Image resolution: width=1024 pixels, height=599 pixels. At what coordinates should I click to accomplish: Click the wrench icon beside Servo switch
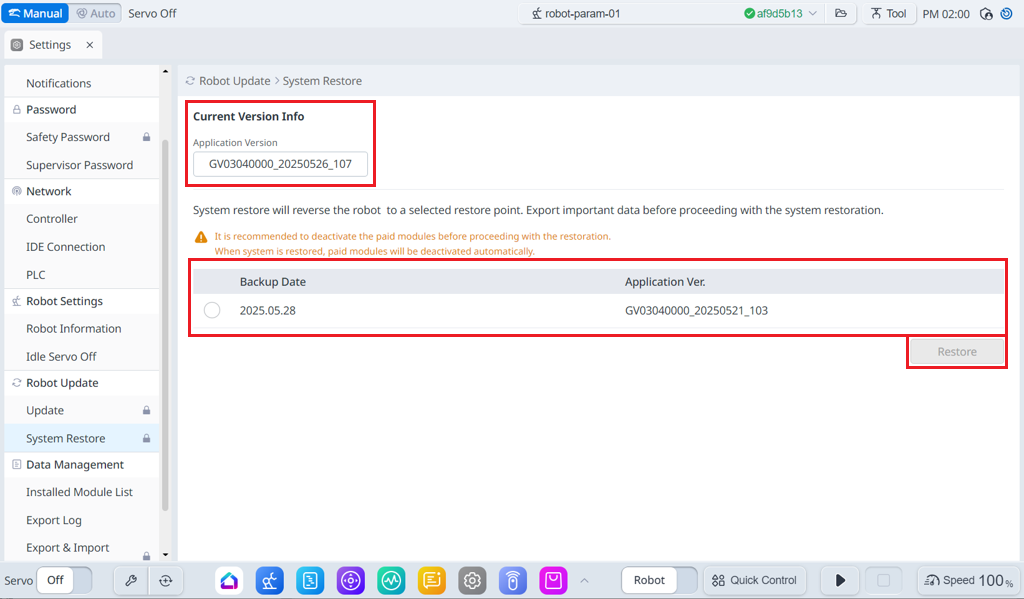tap(131, 580)
